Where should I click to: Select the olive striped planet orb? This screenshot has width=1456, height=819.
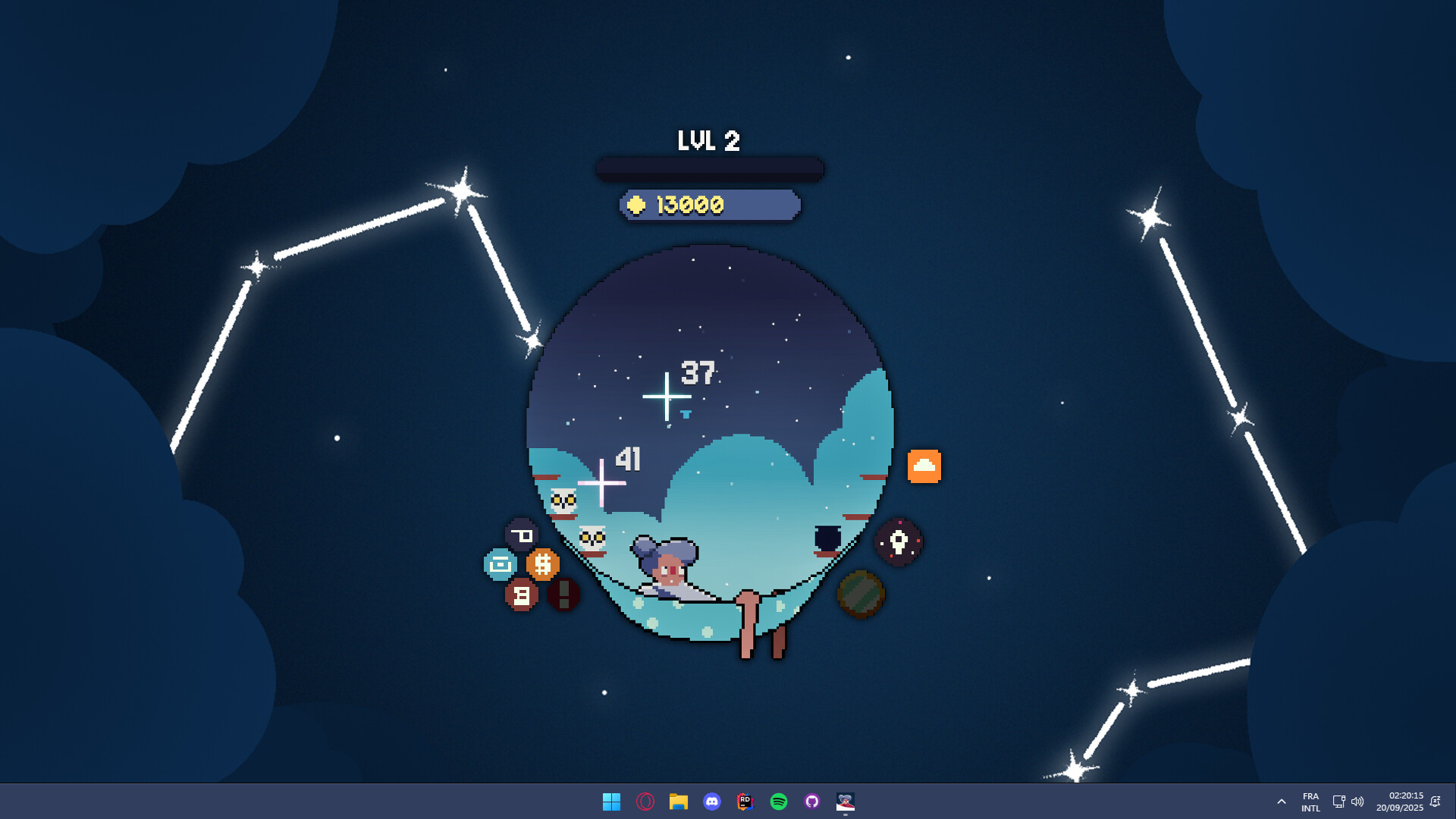pyautogui.click(x=861, y=595)
